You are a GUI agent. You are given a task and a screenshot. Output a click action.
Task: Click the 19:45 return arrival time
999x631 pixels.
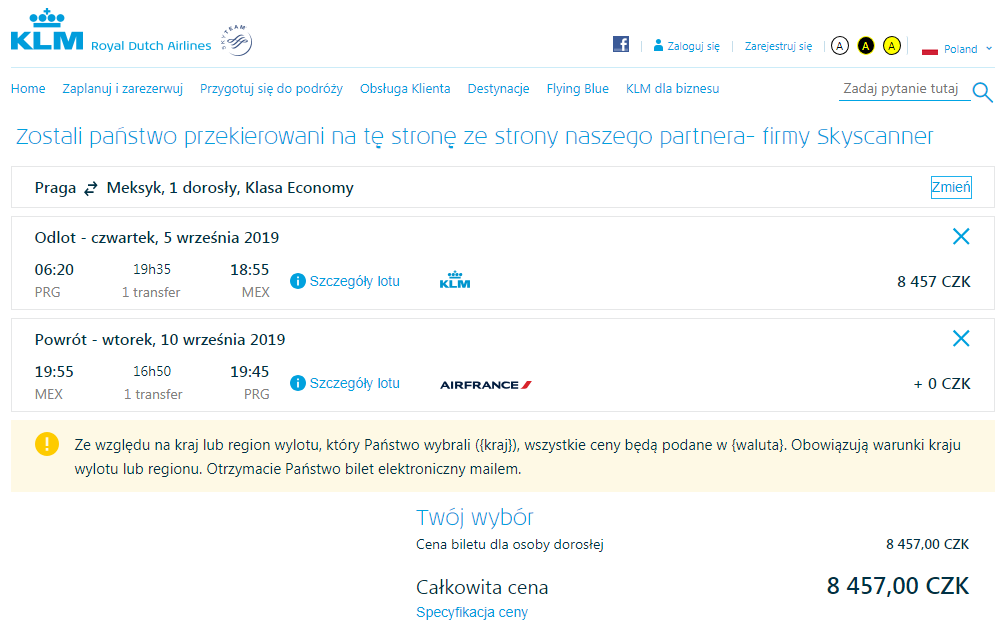point(250,372)
